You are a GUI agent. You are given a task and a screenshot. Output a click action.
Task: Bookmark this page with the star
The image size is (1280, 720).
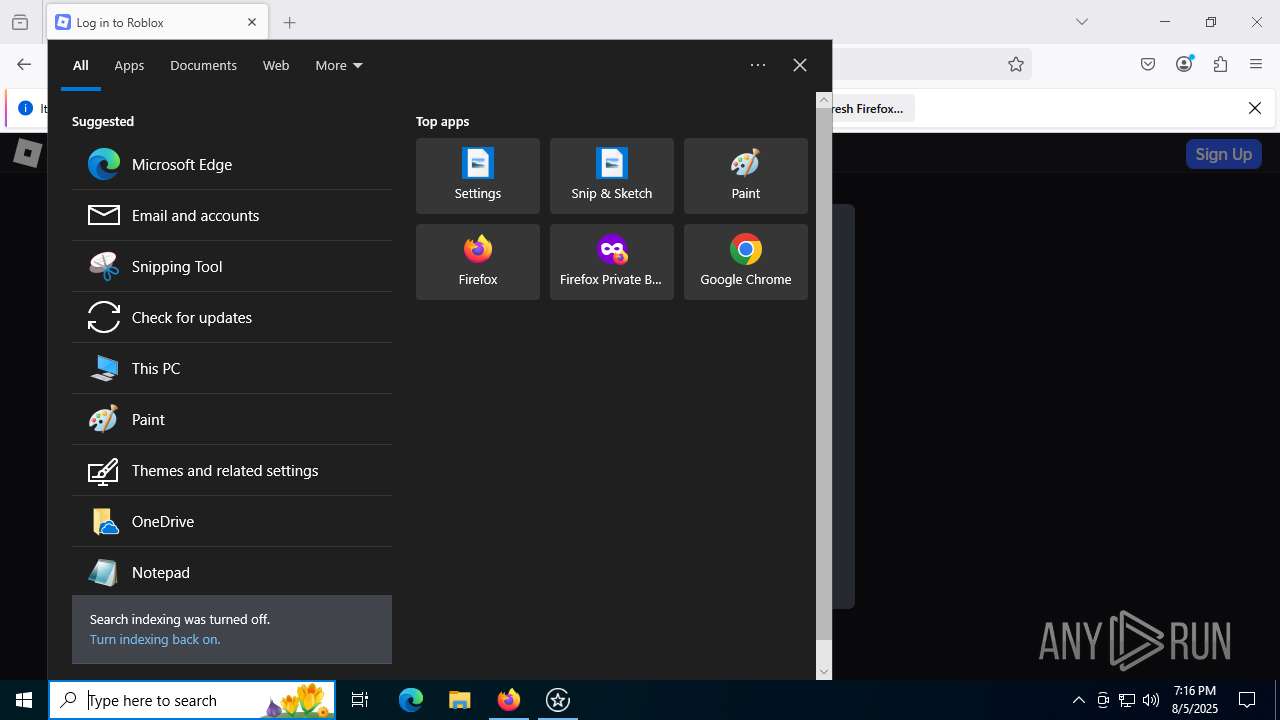click(1016, 64)
